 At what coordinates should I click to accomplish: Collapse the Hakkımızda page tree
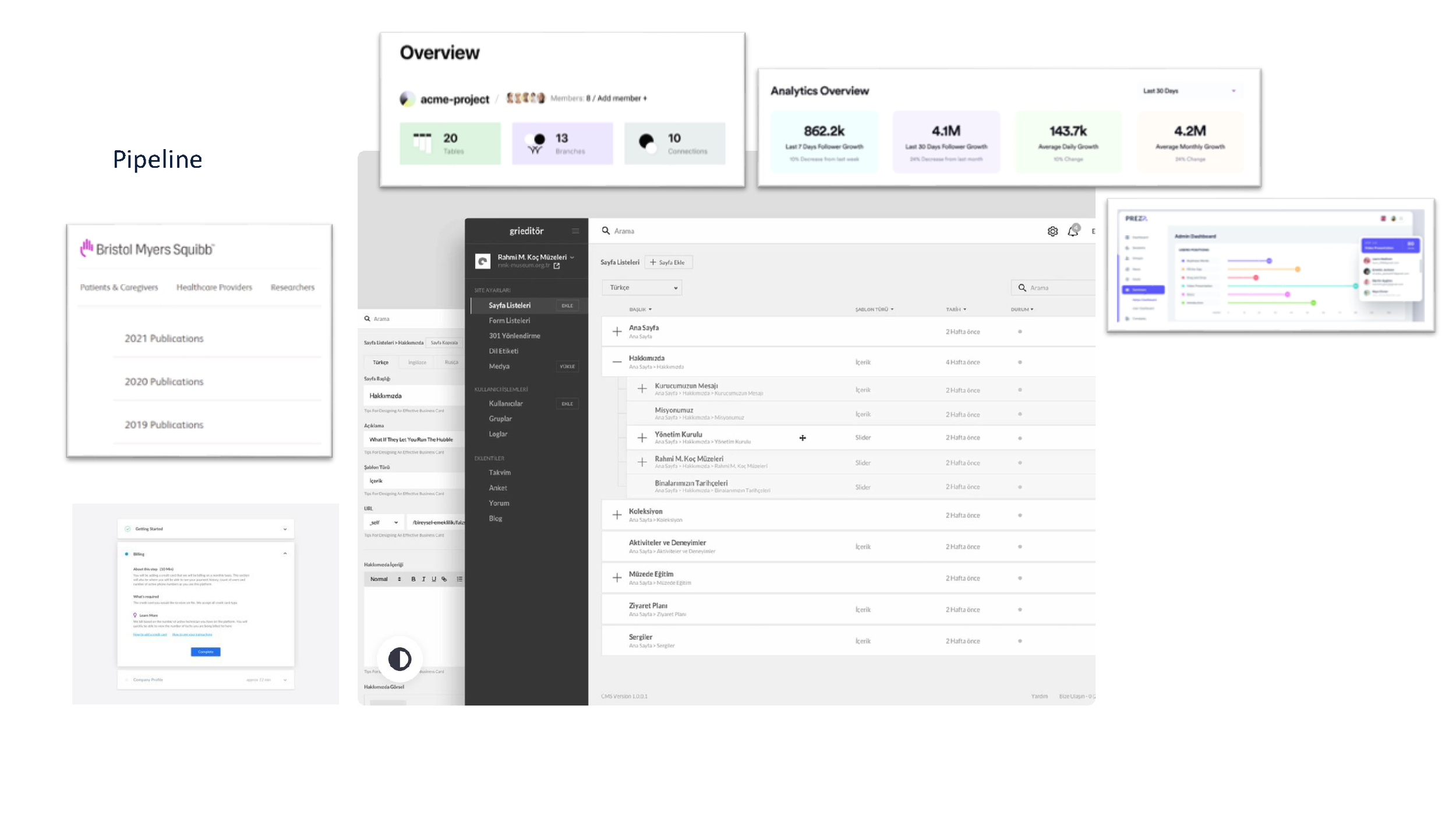point(617,362)
